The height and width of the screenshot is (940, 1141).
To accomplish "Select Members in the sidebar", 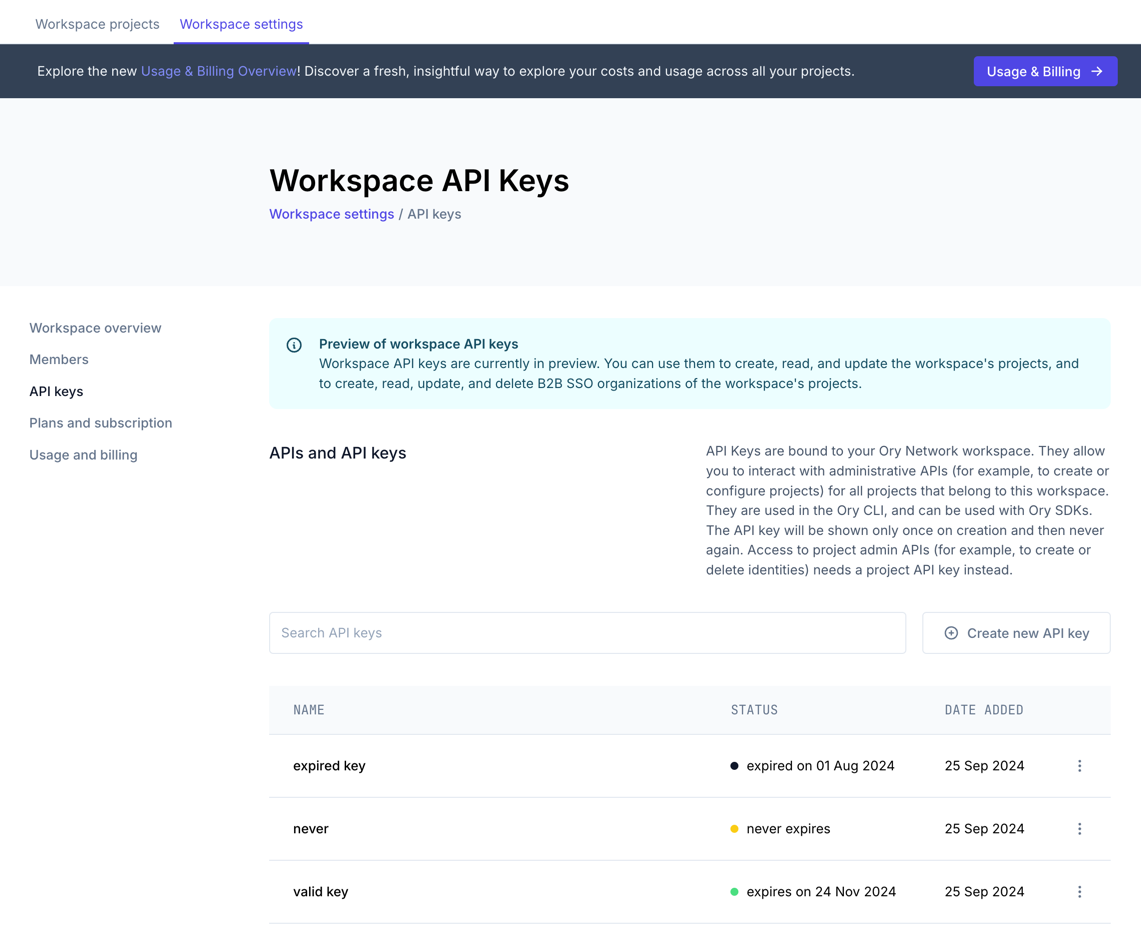I will point(58,359).
